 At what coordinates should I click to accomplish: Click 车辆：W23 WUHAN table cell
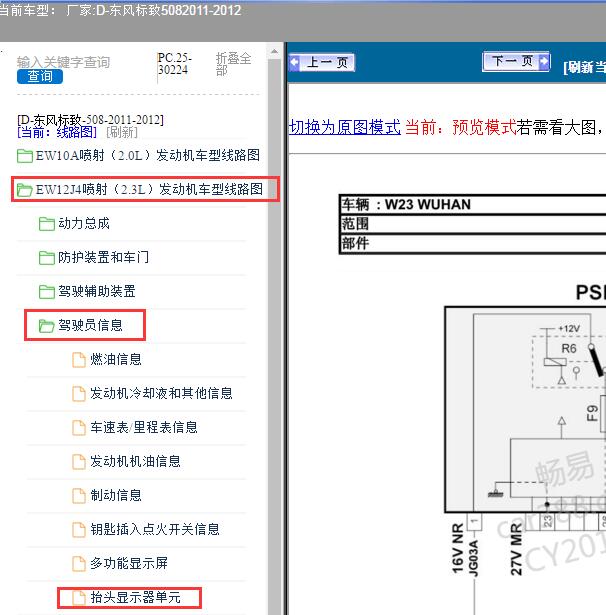pos(473,204)
